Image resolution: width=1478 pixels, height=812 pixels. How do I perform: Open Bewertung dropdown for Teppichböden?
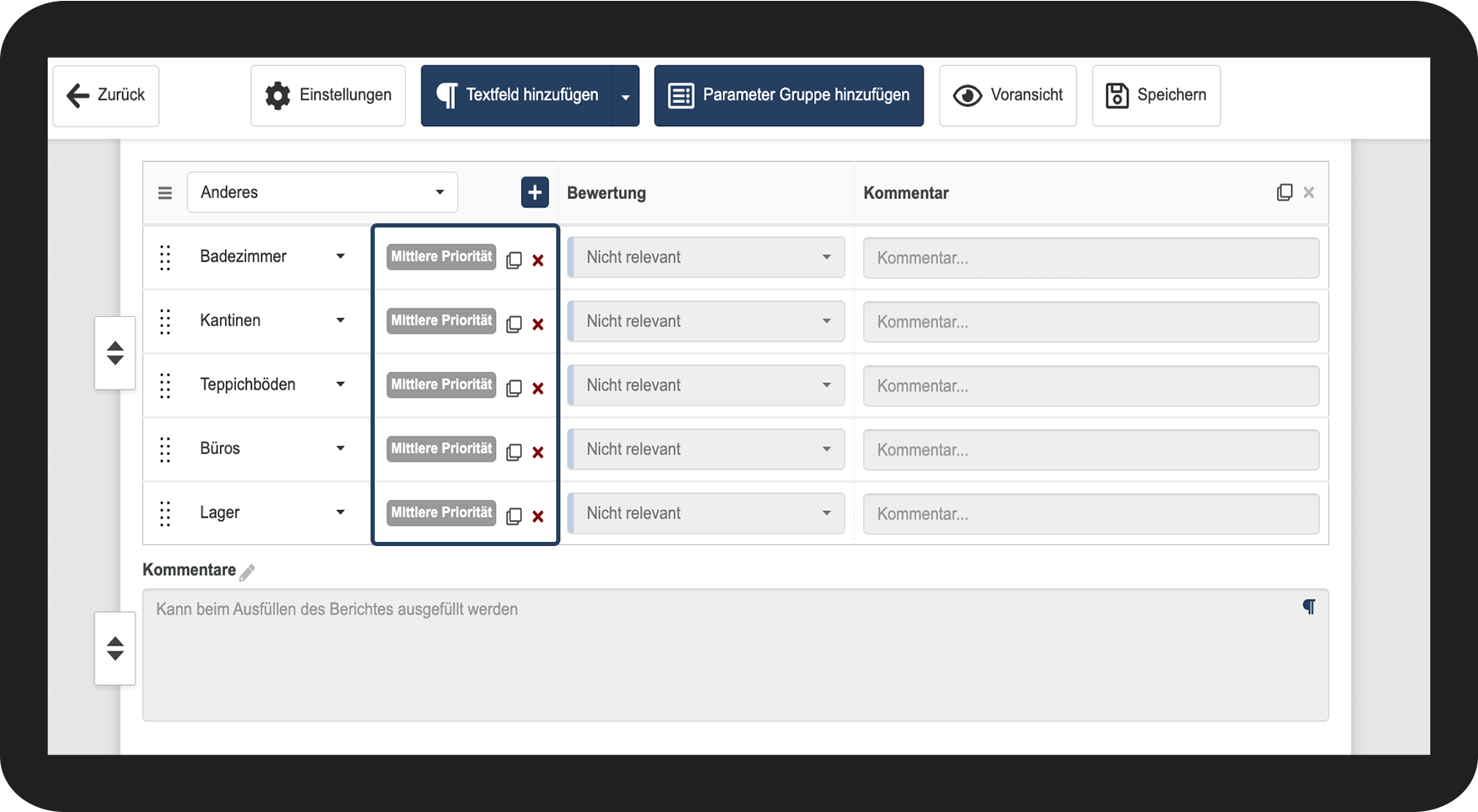pyautogui.click(x=706, y=386)
